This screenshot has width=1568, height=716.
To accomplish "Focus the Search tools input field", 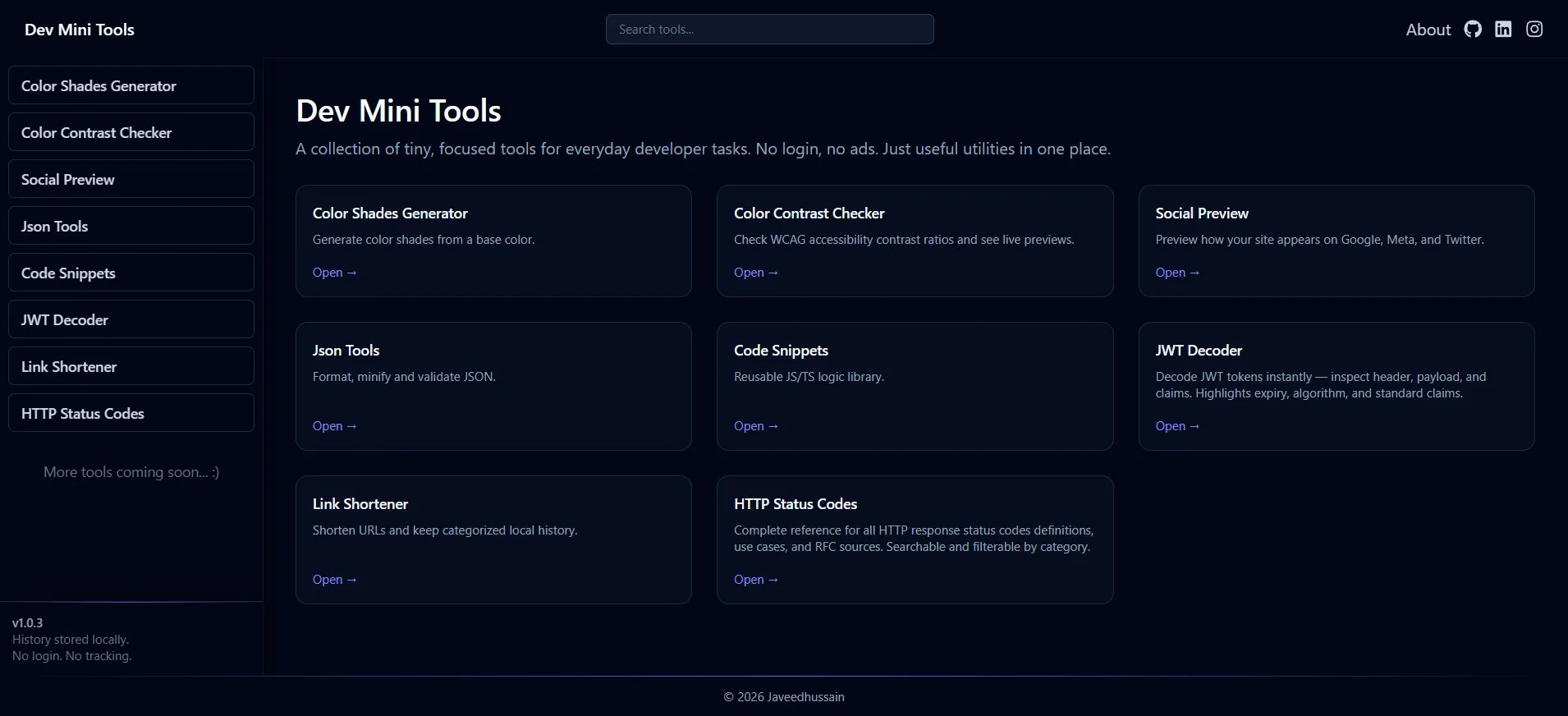I will [770, 30].
